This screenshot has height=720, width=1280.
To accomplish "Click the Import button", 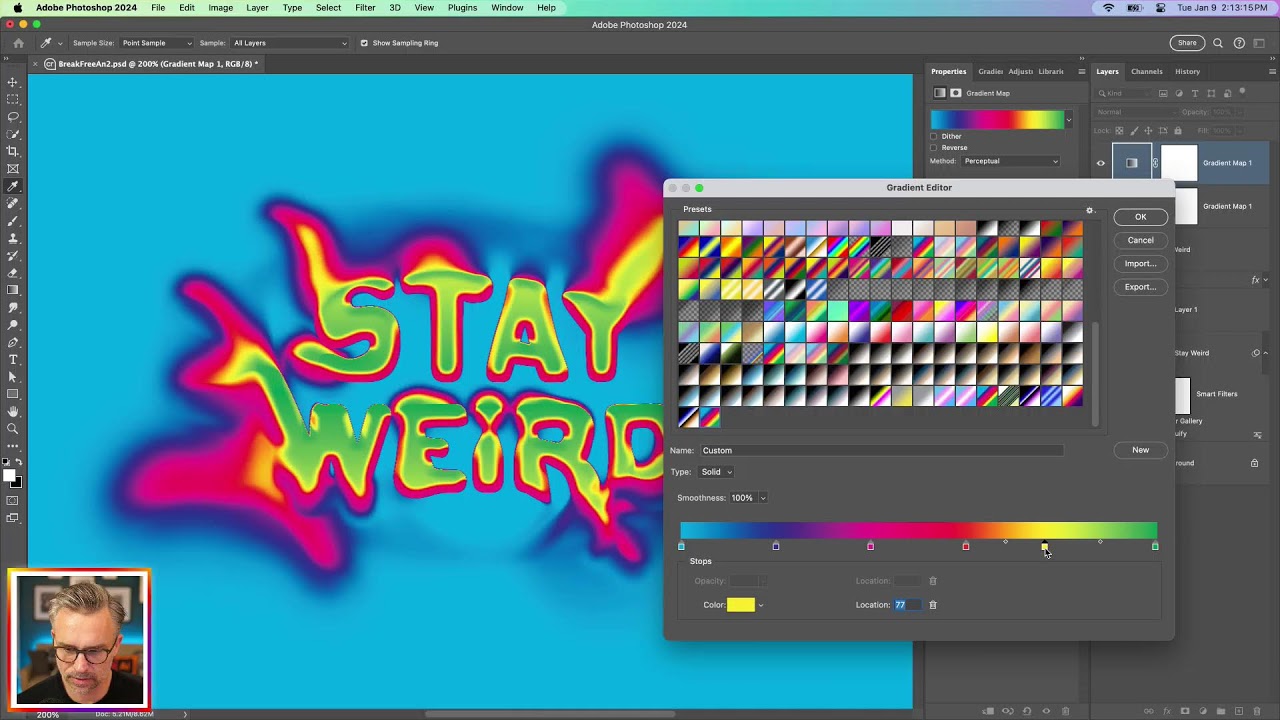I will tap(1140, 264).
